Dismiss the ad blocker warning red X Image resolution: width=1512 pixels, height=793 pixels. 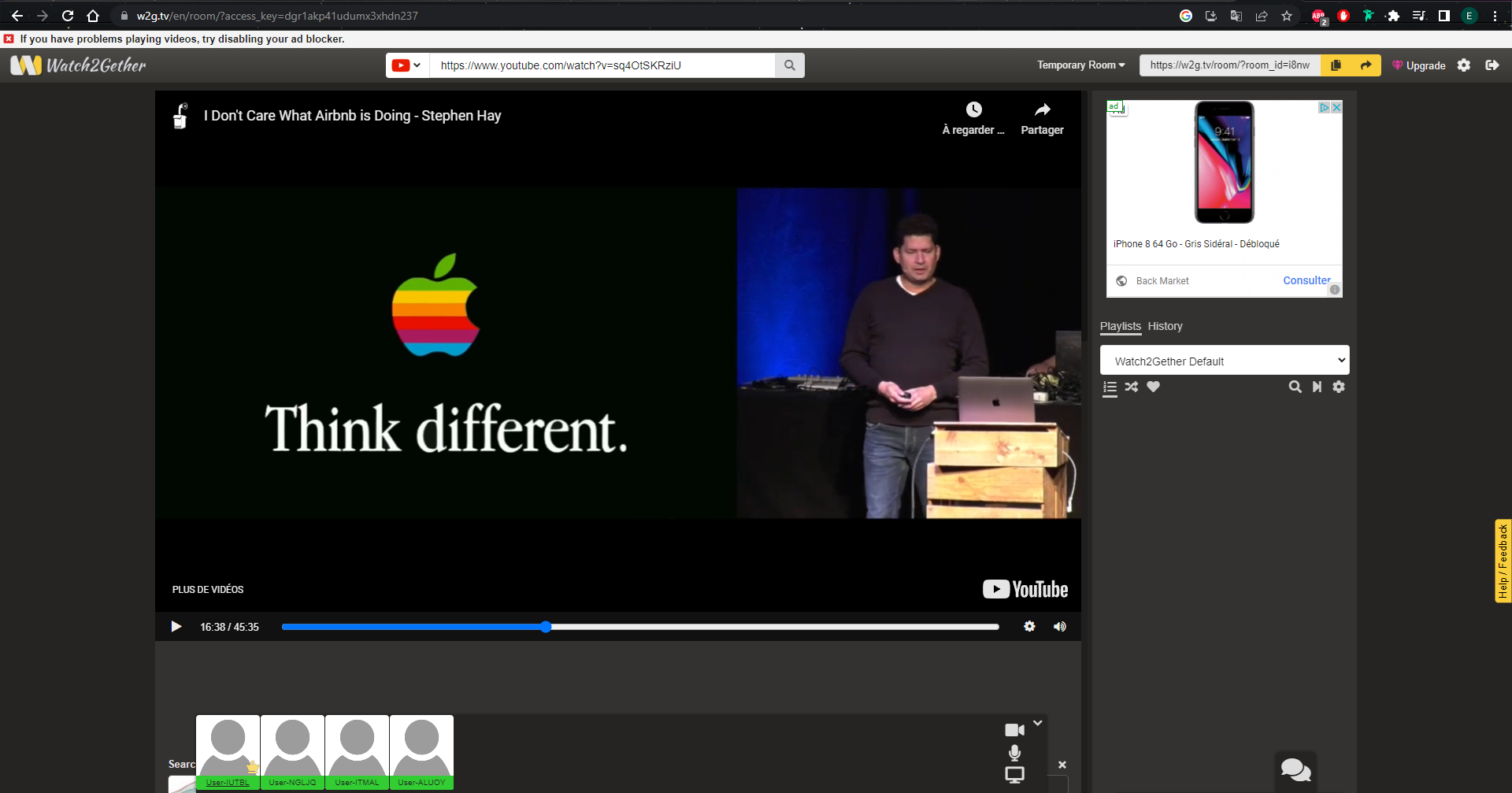pyautogui.click(x=9, y=39)
